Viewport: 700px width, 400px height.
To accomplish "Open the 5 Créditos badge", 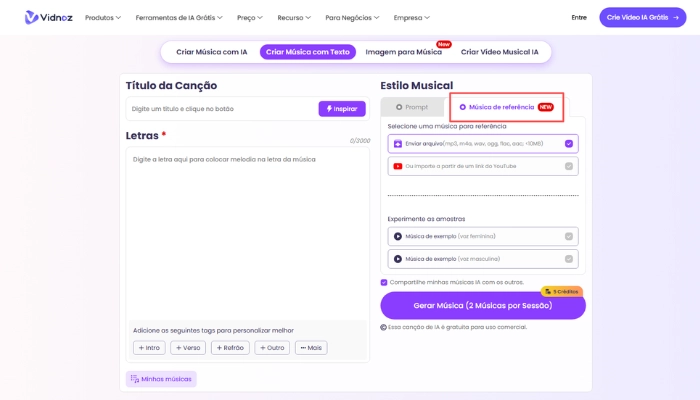I will tap(562, 292).
